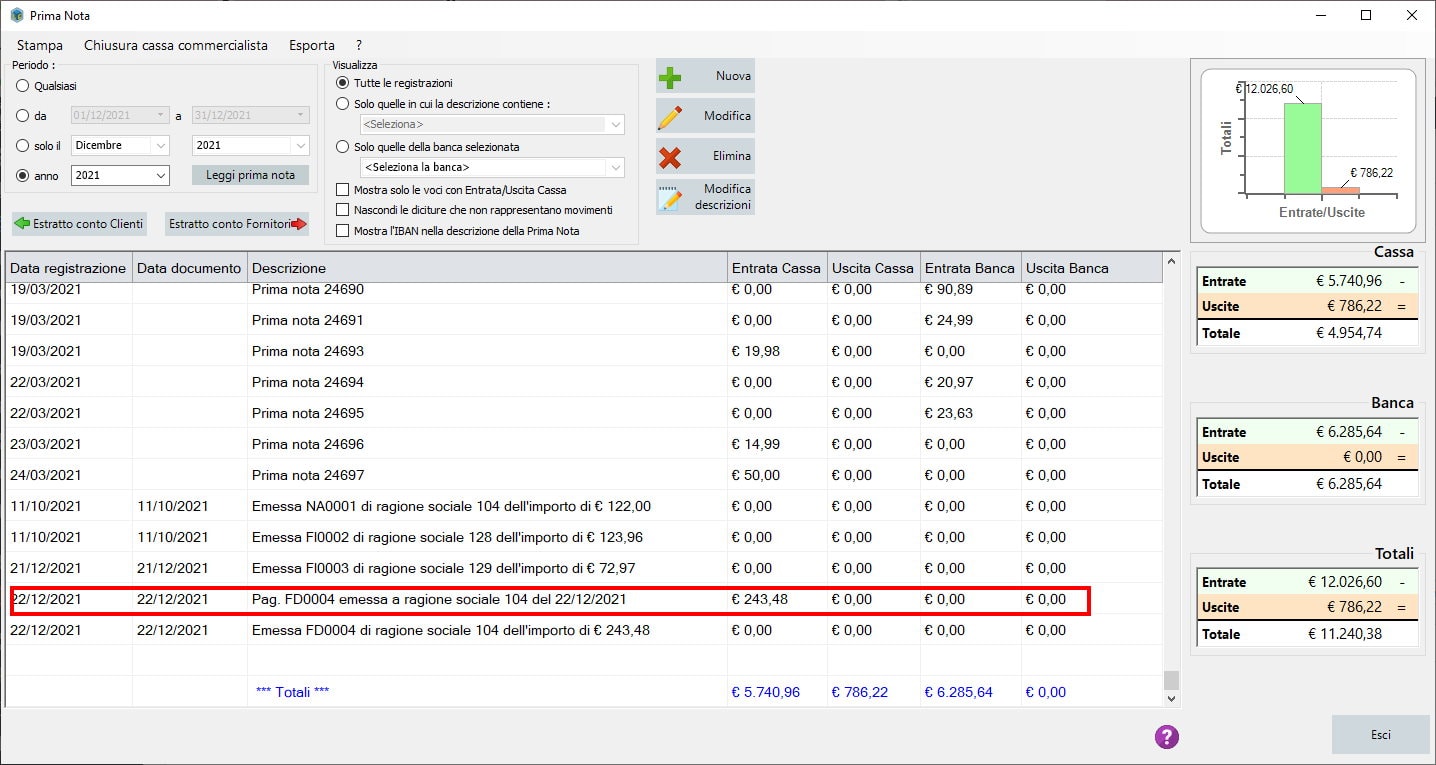This screenshot has width=1436, height=765.
Task: Click the Uscita Cassa column header
Action: [x=873, y=268]
